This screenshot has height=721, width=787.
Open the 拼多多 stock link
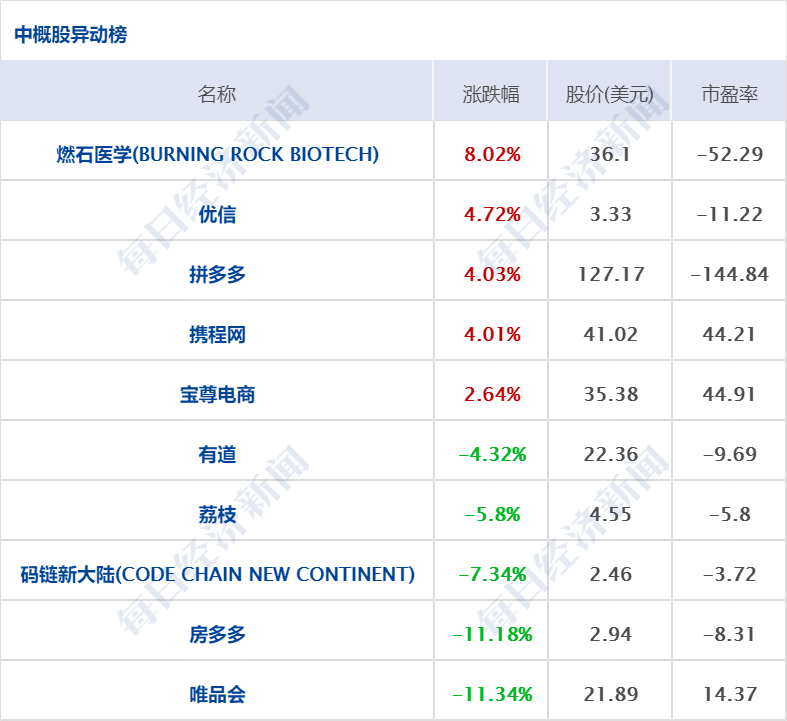(x=217, y=274)
